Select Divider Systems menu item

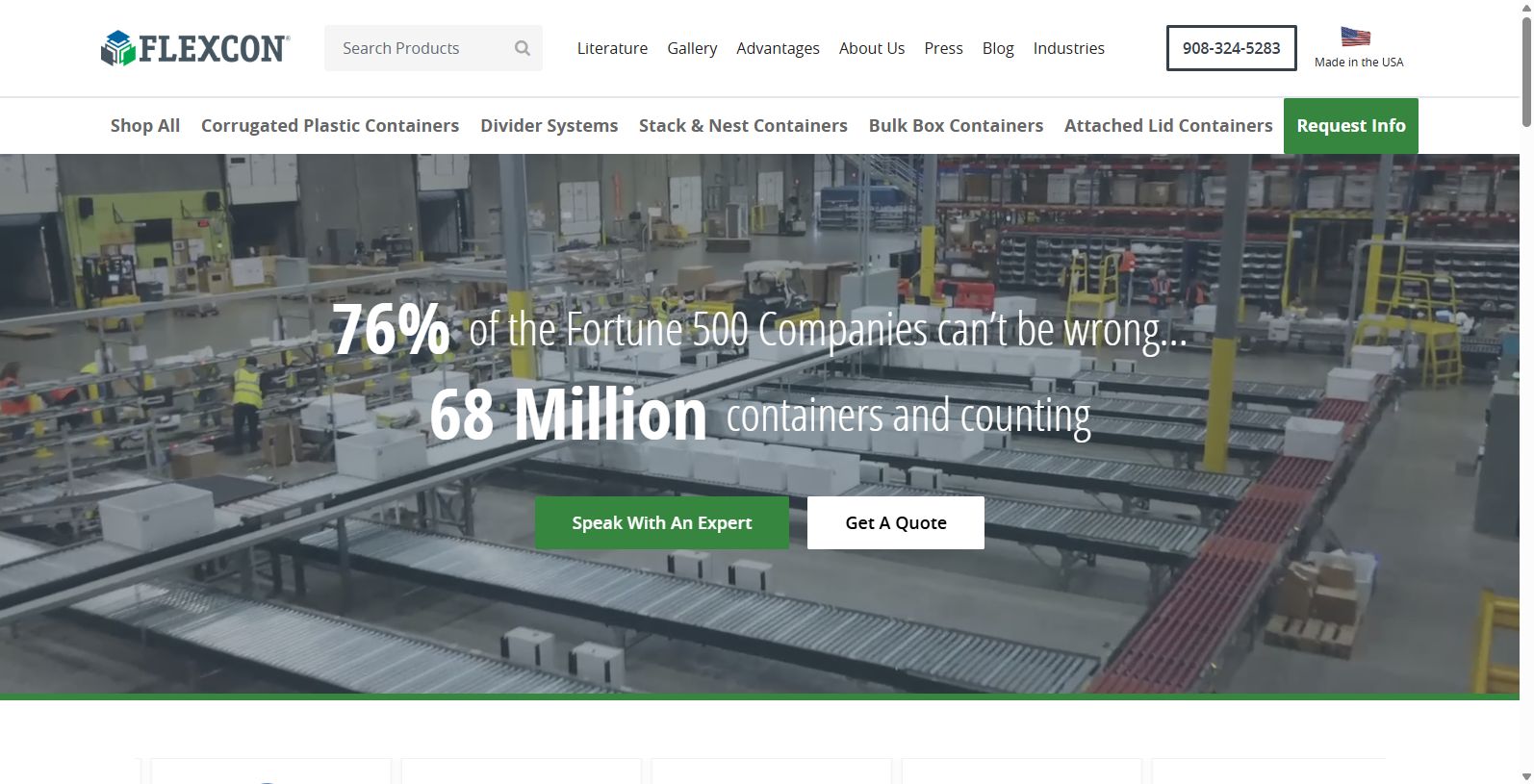(549, 126)
